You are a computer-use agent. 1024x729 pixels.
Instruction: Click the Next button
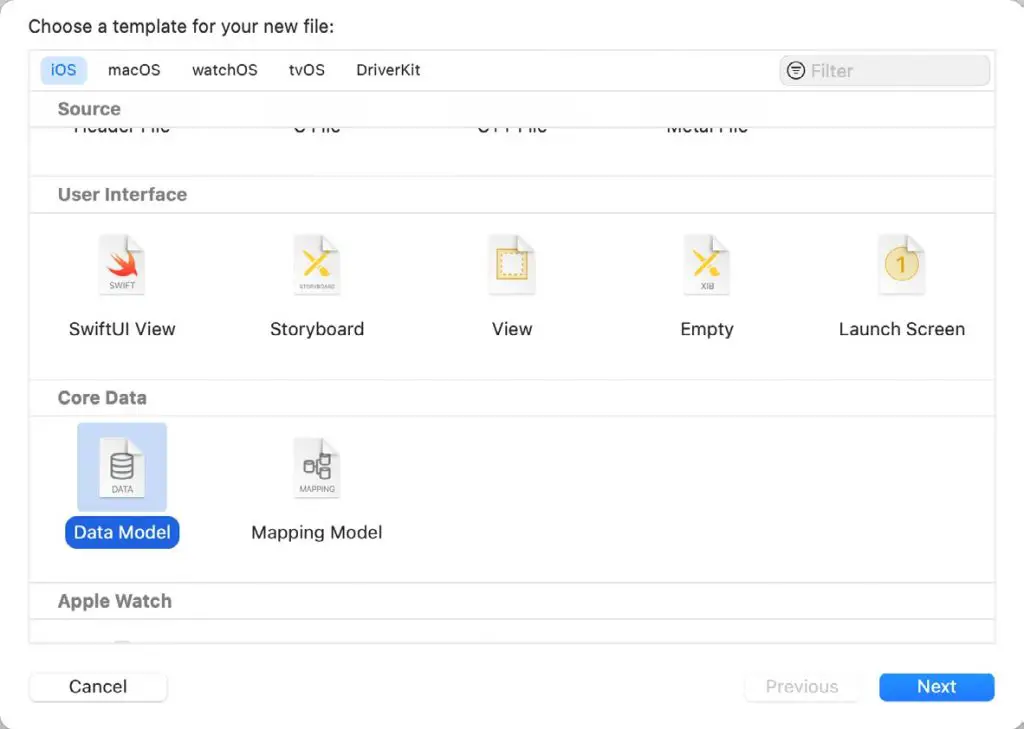(936, 687)
